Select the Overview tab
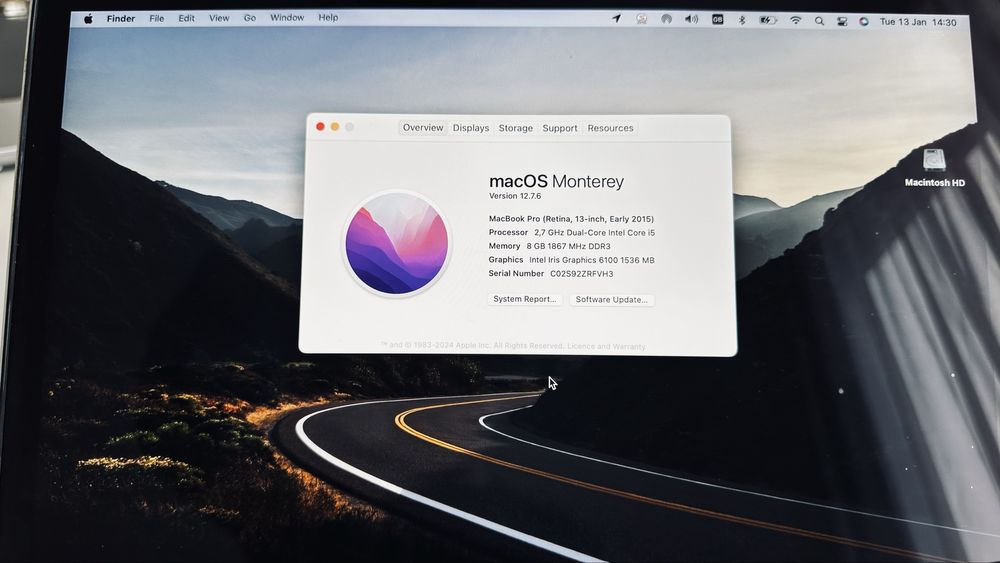 pos(423,128)
